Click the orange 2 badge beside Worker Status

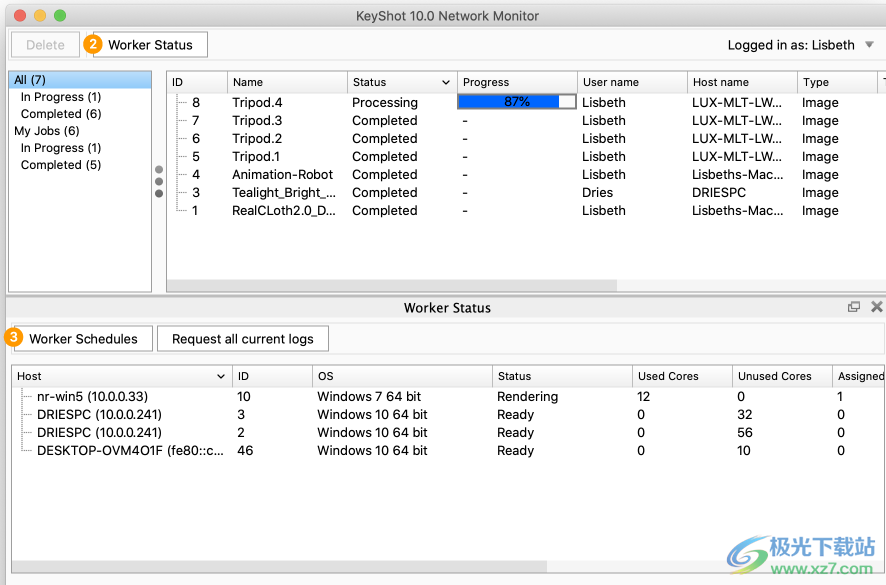(93, 44)
